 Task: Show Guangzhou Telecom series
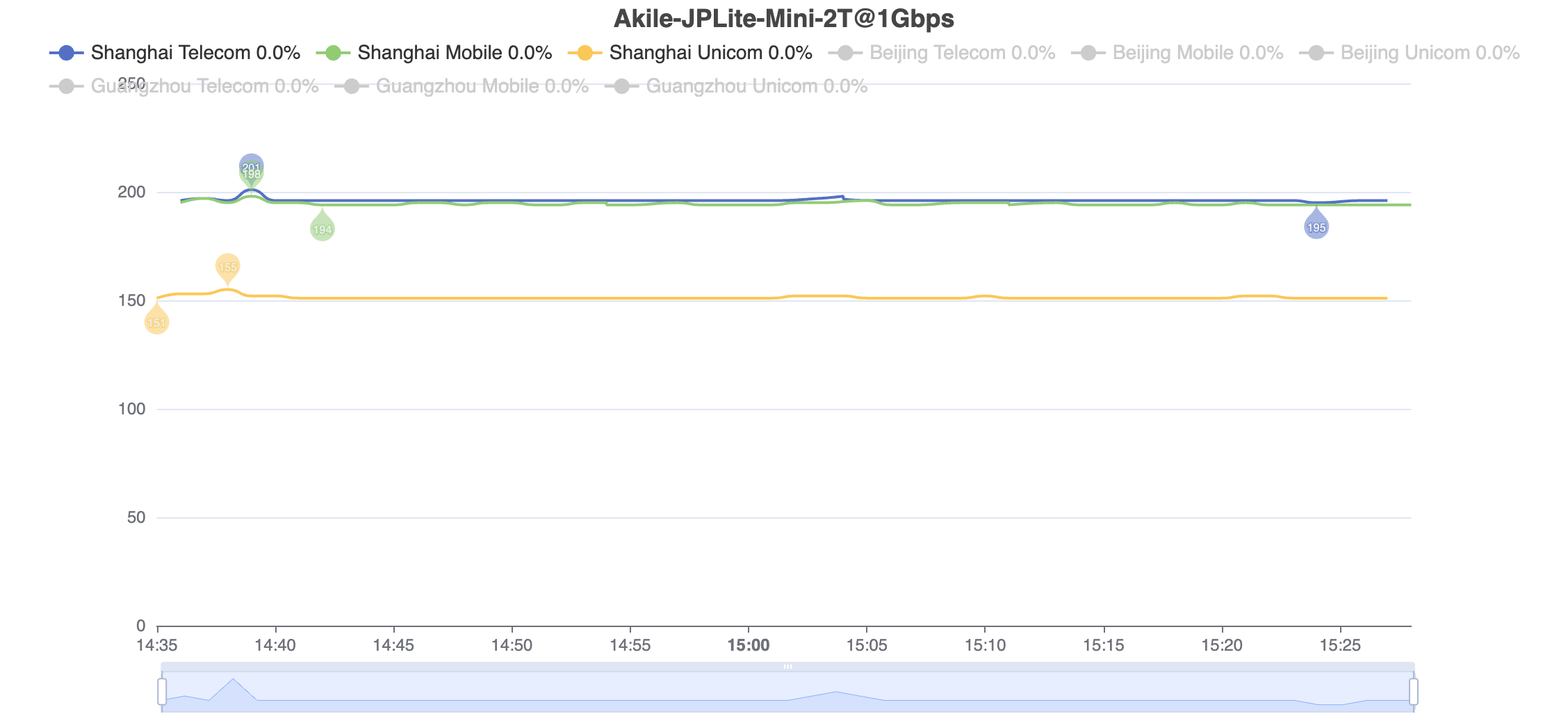click(x=184, y=86)
